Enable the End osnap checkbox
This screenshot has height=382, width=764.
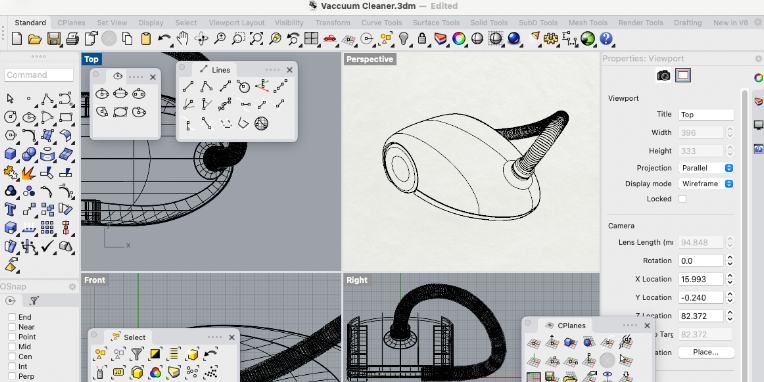point(12,317)
